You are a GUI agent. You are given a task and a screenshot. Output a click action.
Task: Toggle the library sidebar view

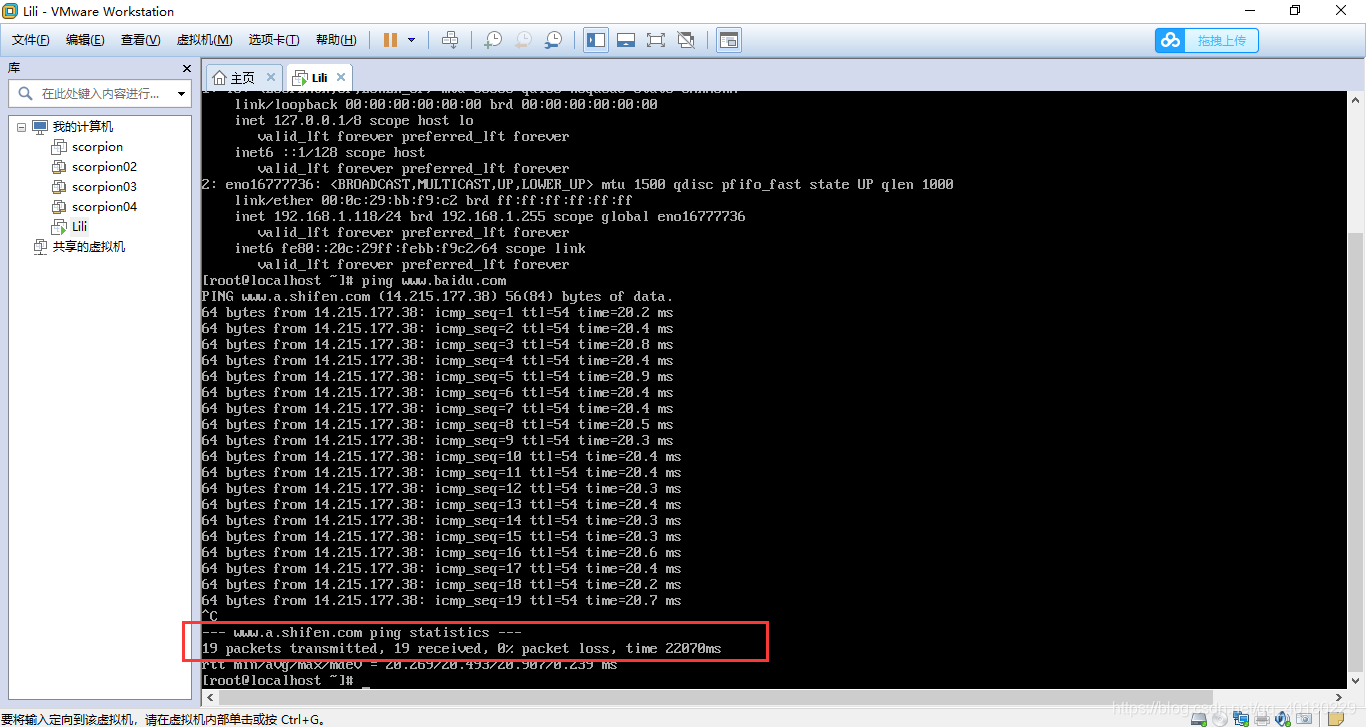tap(596, 40)
